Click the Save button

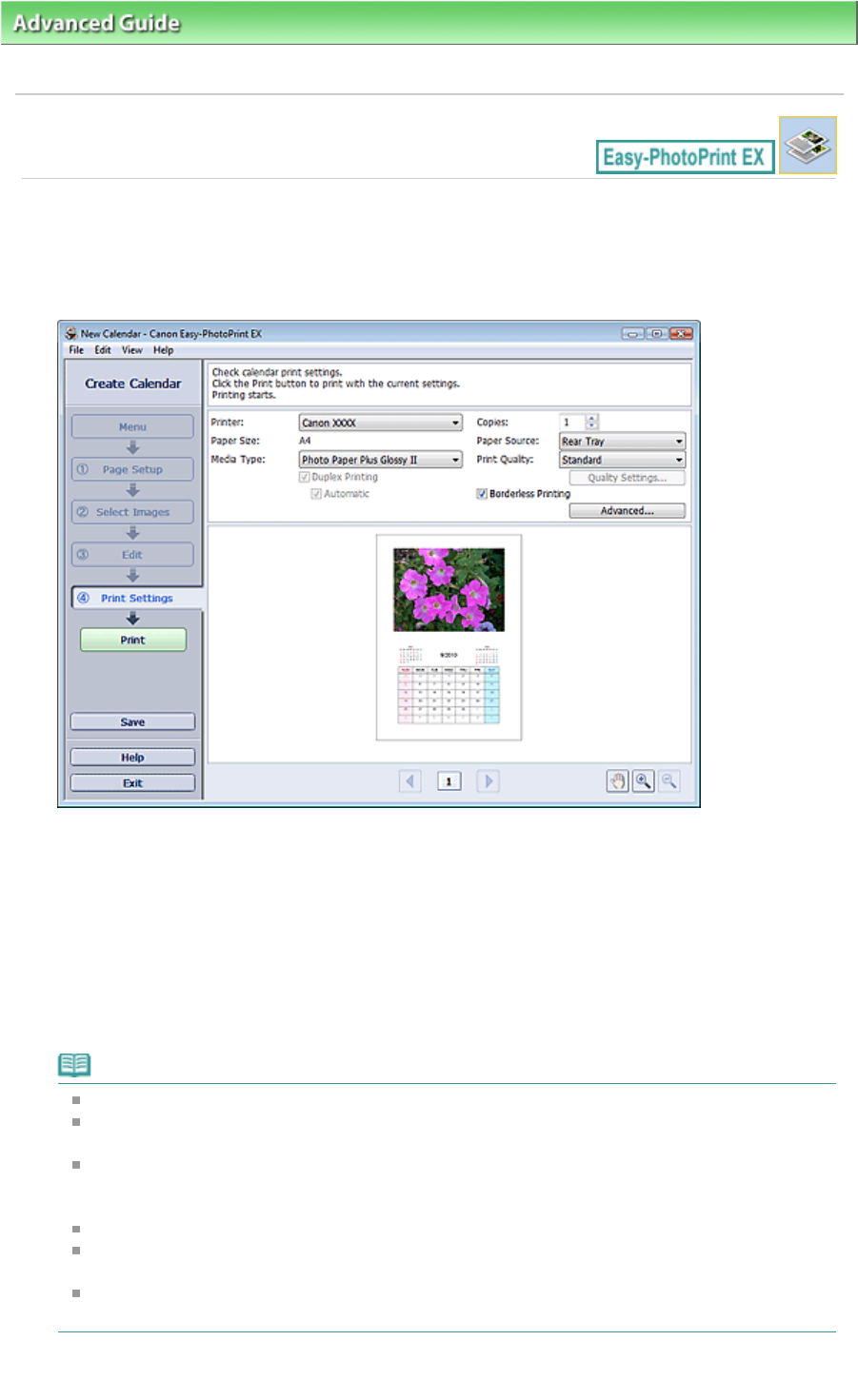click(x=132, y=722)
